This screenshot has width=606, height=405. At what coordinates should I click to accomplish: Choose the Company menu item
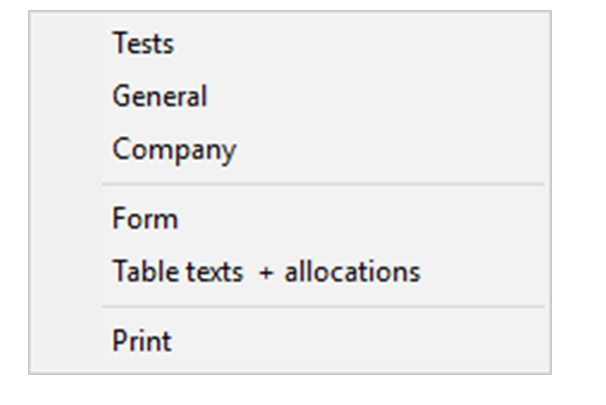coord(174,150)
